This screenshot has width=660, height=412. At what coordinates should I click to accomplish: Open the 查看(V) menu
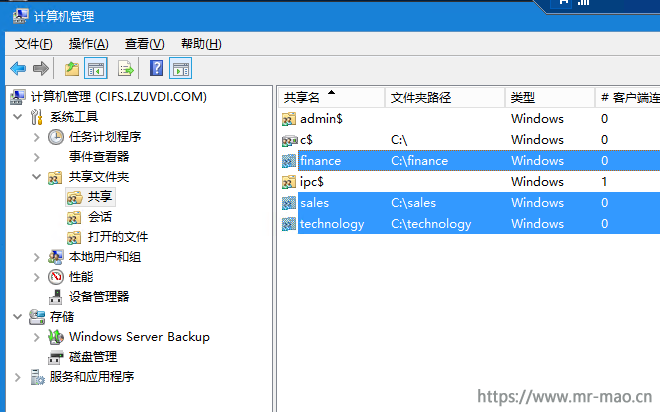144,44
